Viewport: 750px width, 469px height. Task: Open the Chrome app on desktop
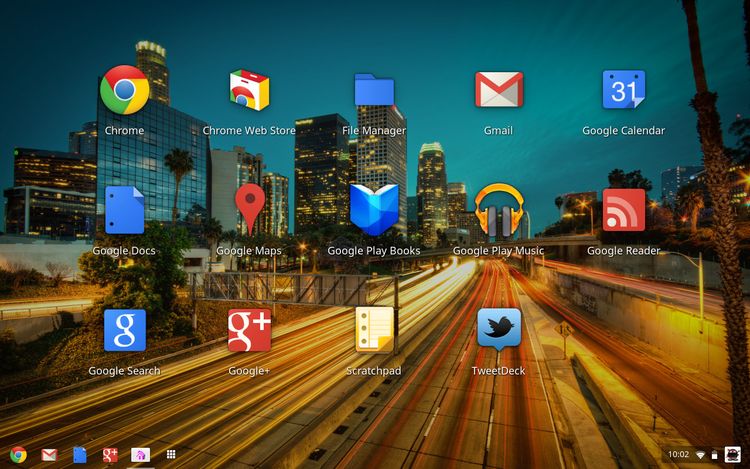(124, 90)
